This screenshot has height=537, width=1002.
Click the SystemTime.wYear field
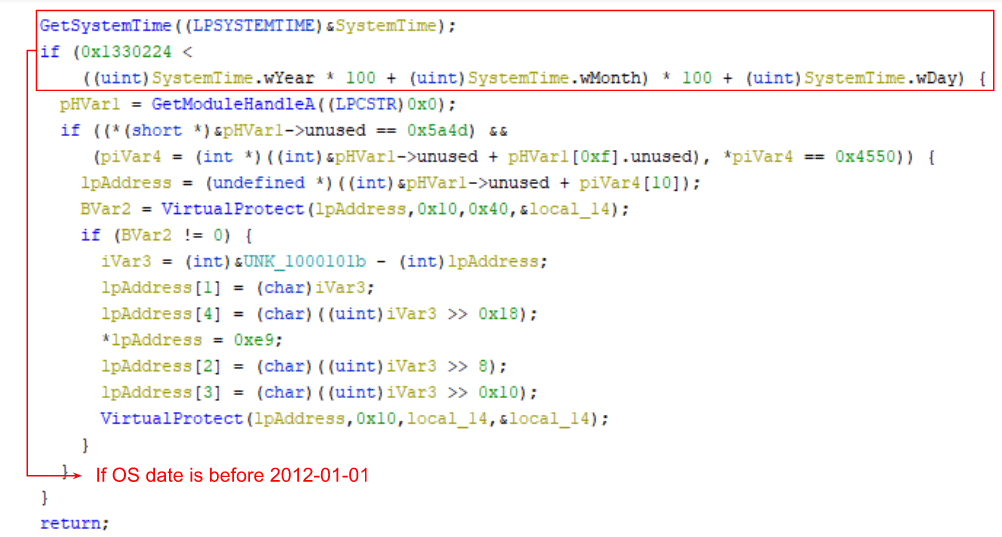coord(233,78)
